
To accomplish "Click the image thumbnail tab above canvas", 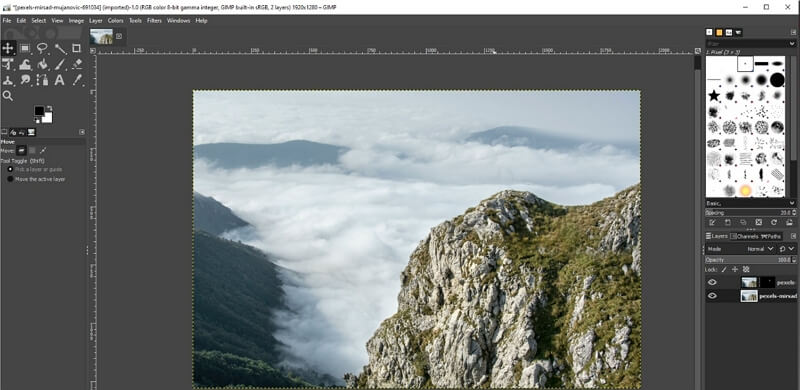I will click(101, 36).
